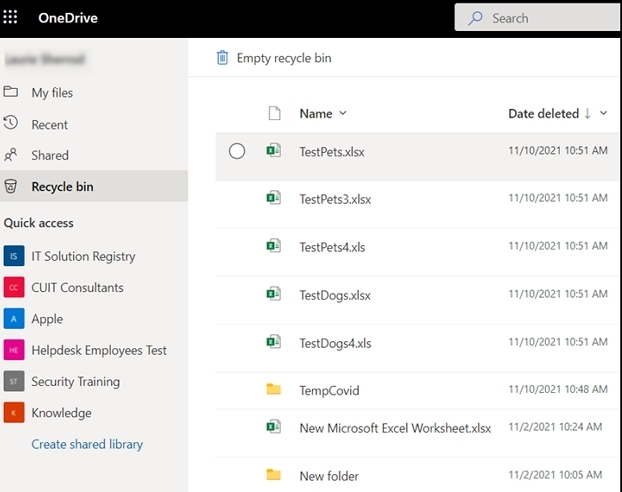Open the Recent section
Viewport: 622px width, 492px height.
(x=50, y=125)
